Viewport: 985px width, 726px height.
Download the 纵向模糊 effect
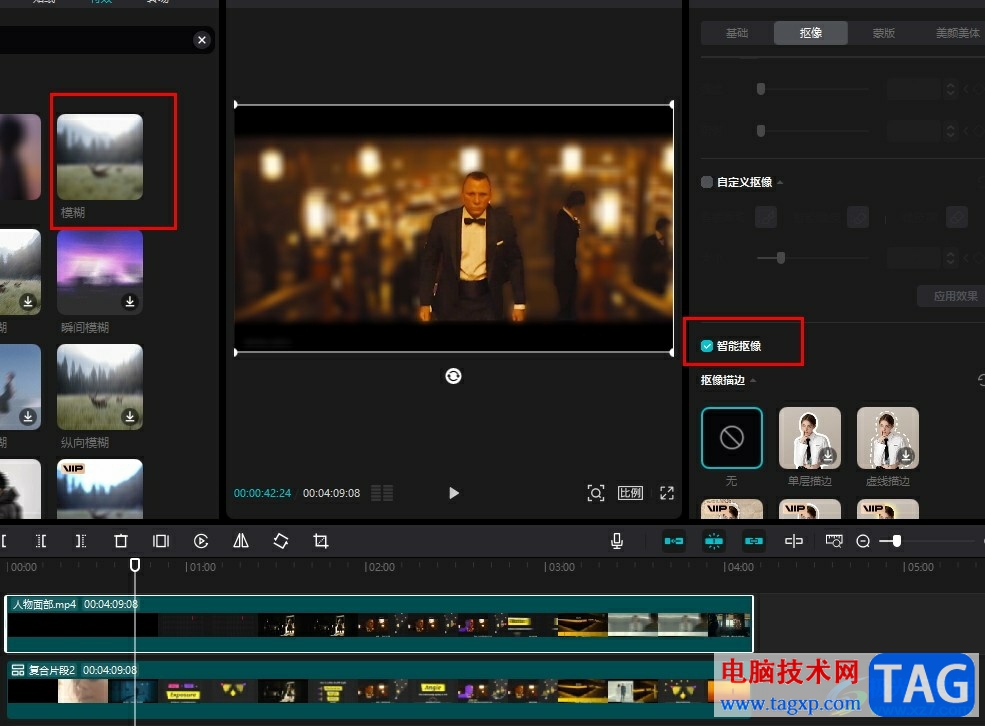coord(129,416)
